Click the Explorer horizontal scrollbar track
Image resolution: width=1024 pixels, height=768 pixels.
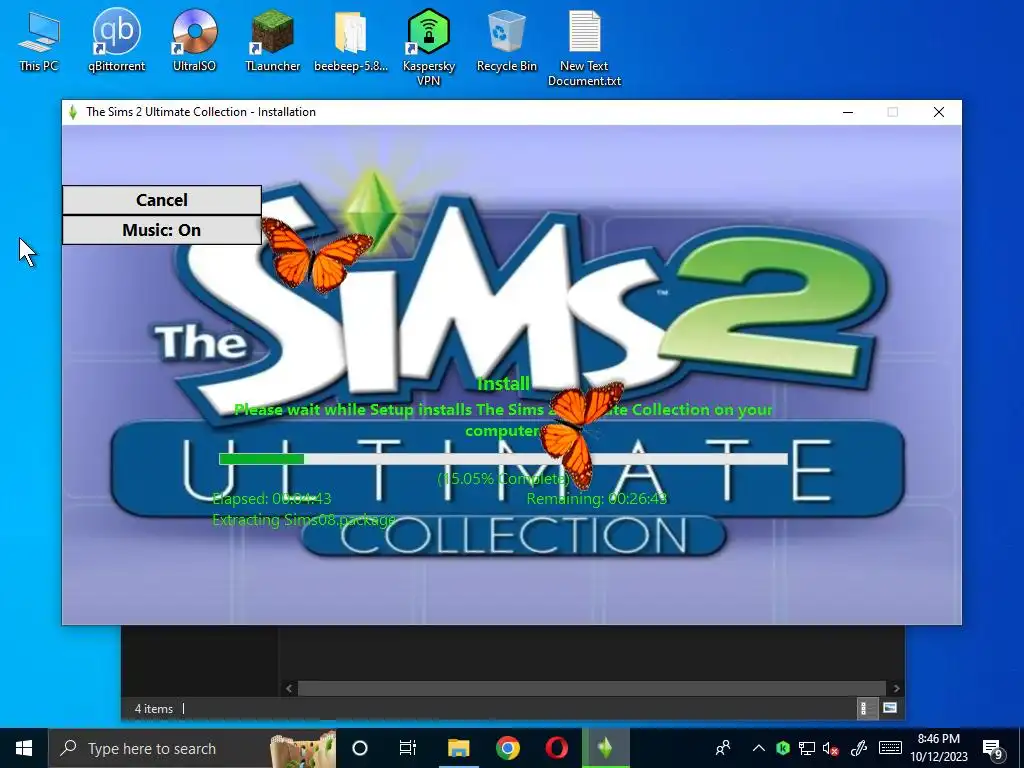pos(592,688)
